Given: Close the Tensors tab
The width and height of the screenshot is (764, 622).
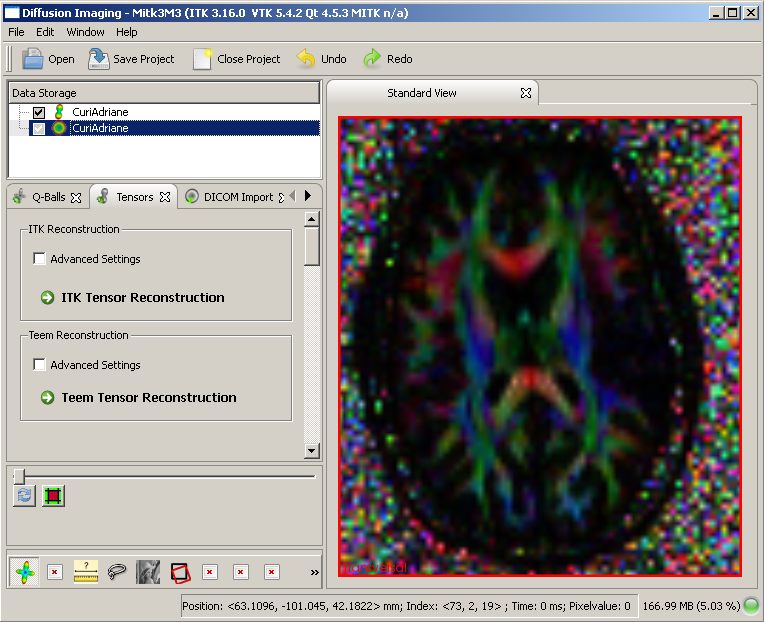Looking at the screenshot, I should (165, 197).
